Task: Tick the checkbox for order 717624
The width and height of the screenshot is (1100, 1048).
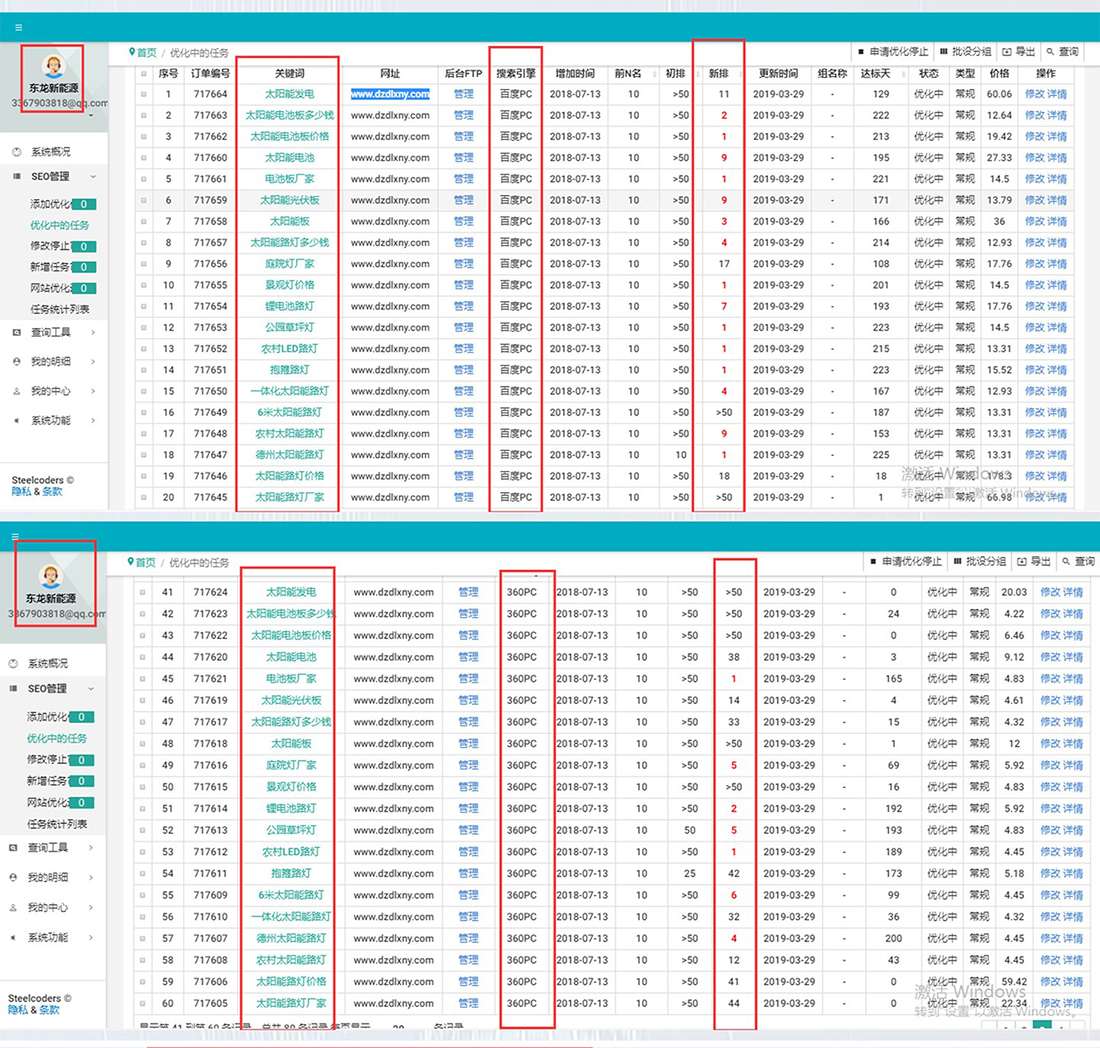Action: tap(143, 593)
